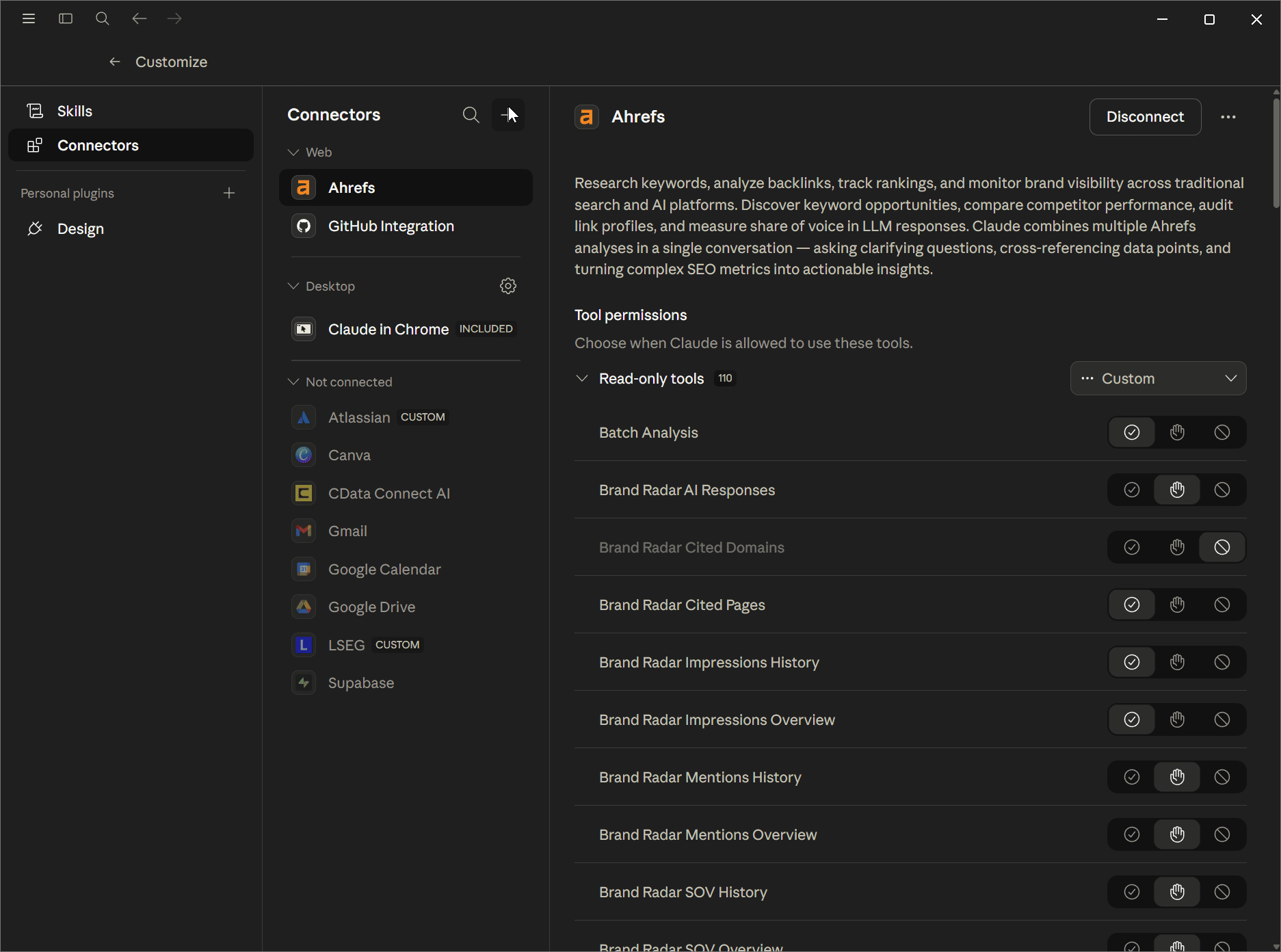Image resolution: width=1281 pixels, height=952 pixels.
Task: Collapse the Not connected group
Action: point(293,382)
